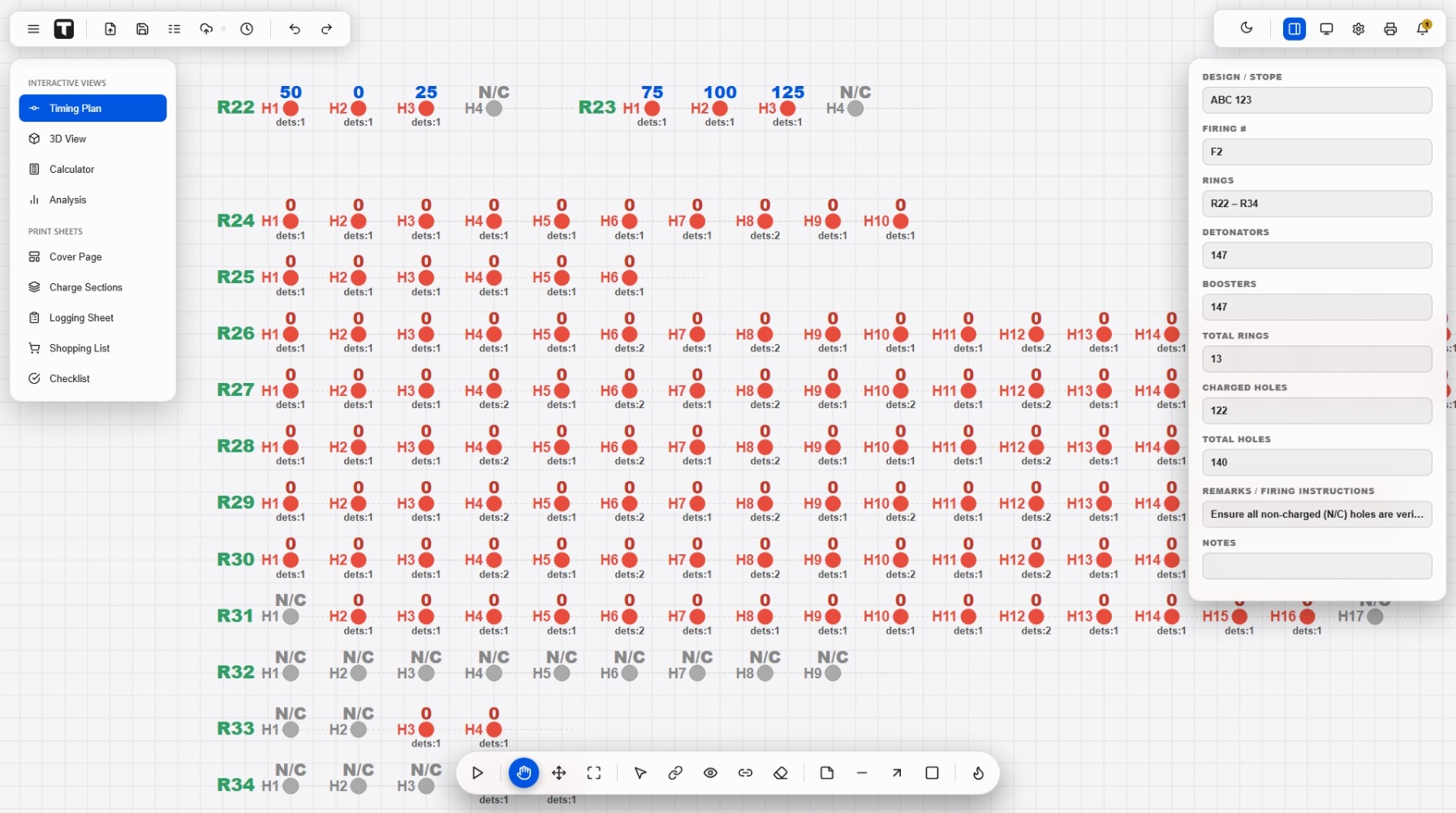Play the timing animation
The image size is (1456, 813).
coord(478,773)
